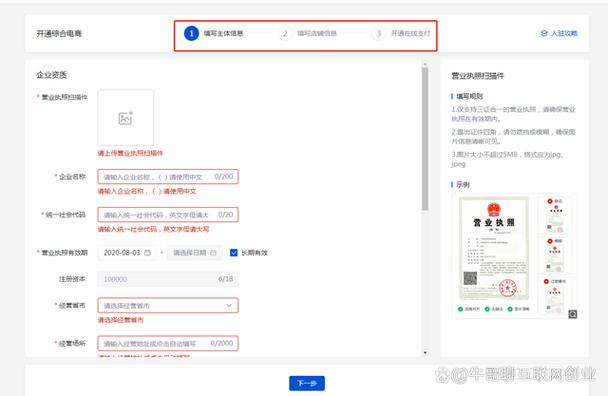This screenshot has width=608, height=396.
Task: Open the 请选择日期 end date picker
Action: [x=195, y=253]
